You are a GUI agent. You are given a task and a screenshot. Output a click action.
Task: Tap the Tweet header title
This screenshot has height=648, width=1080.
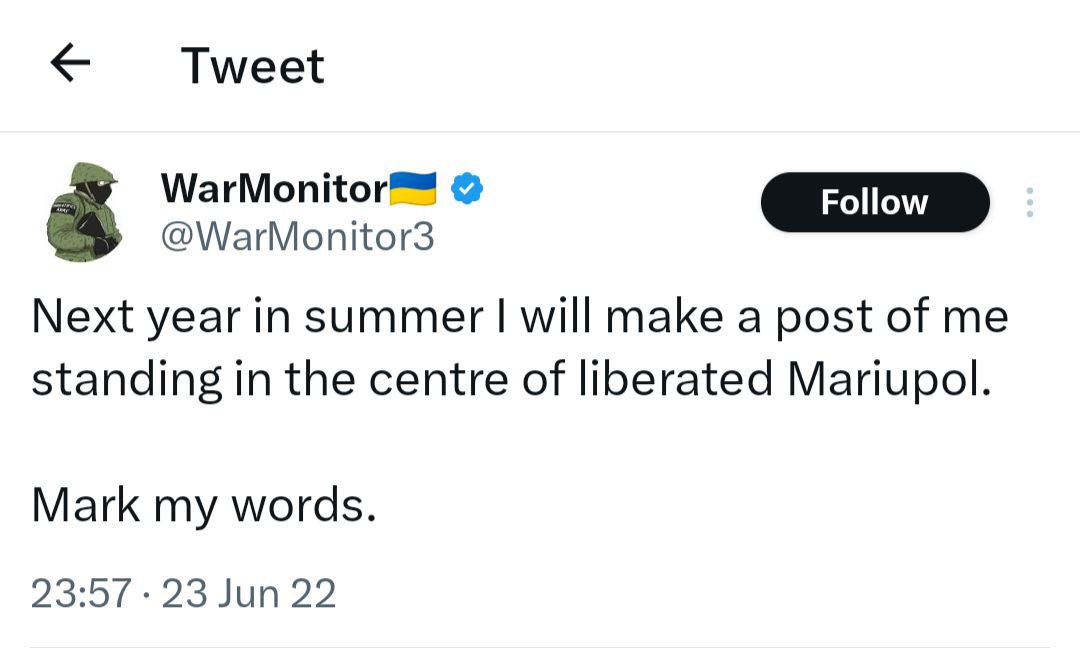point(253,66)
